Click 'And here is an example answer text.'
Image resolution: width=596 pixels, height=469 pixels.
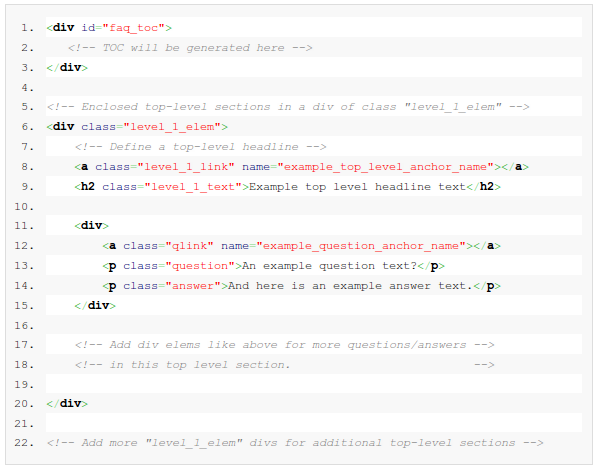350,286
